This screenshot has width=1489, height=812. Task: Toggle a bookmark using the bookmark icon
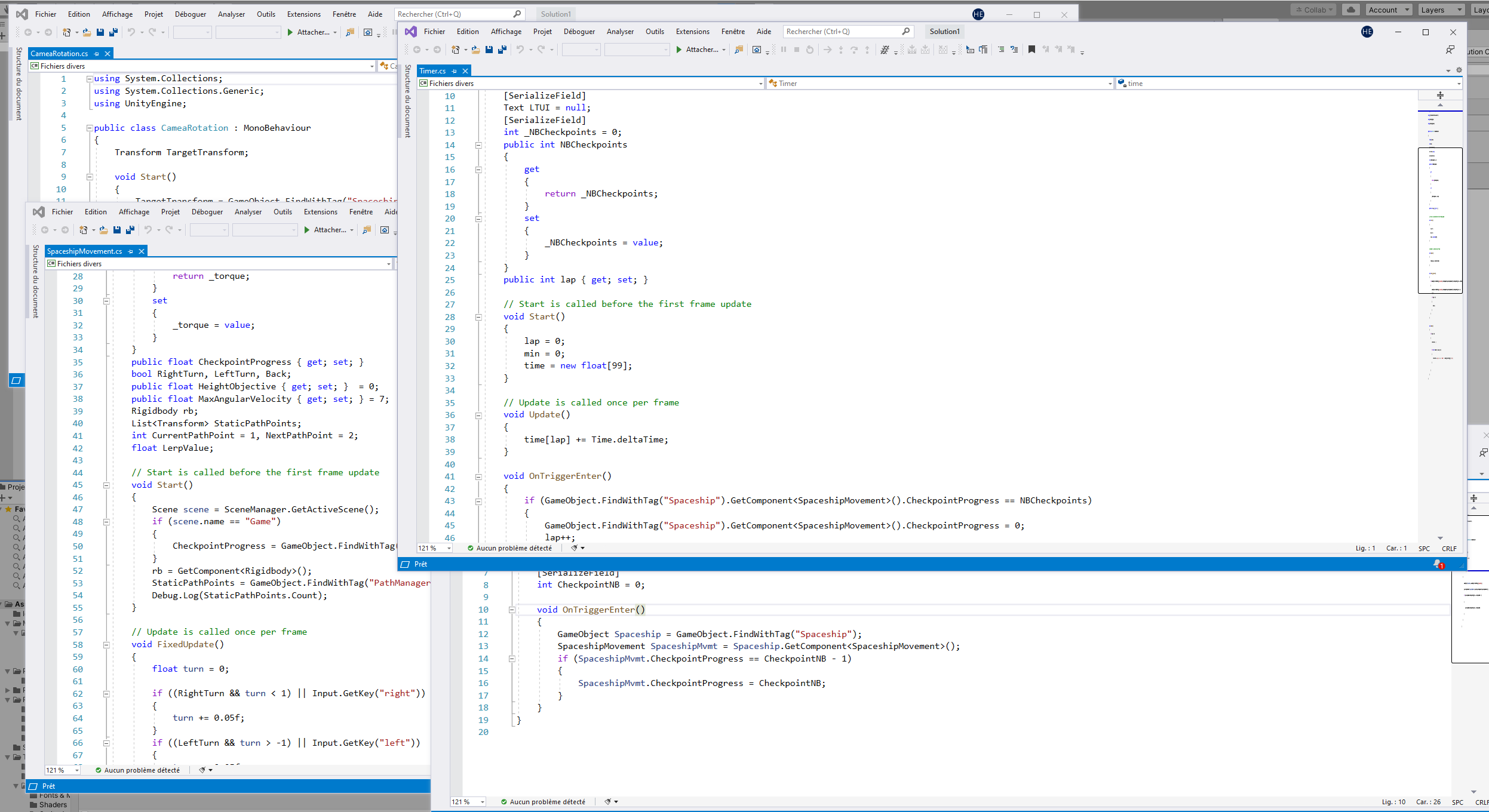point(1030,50)
